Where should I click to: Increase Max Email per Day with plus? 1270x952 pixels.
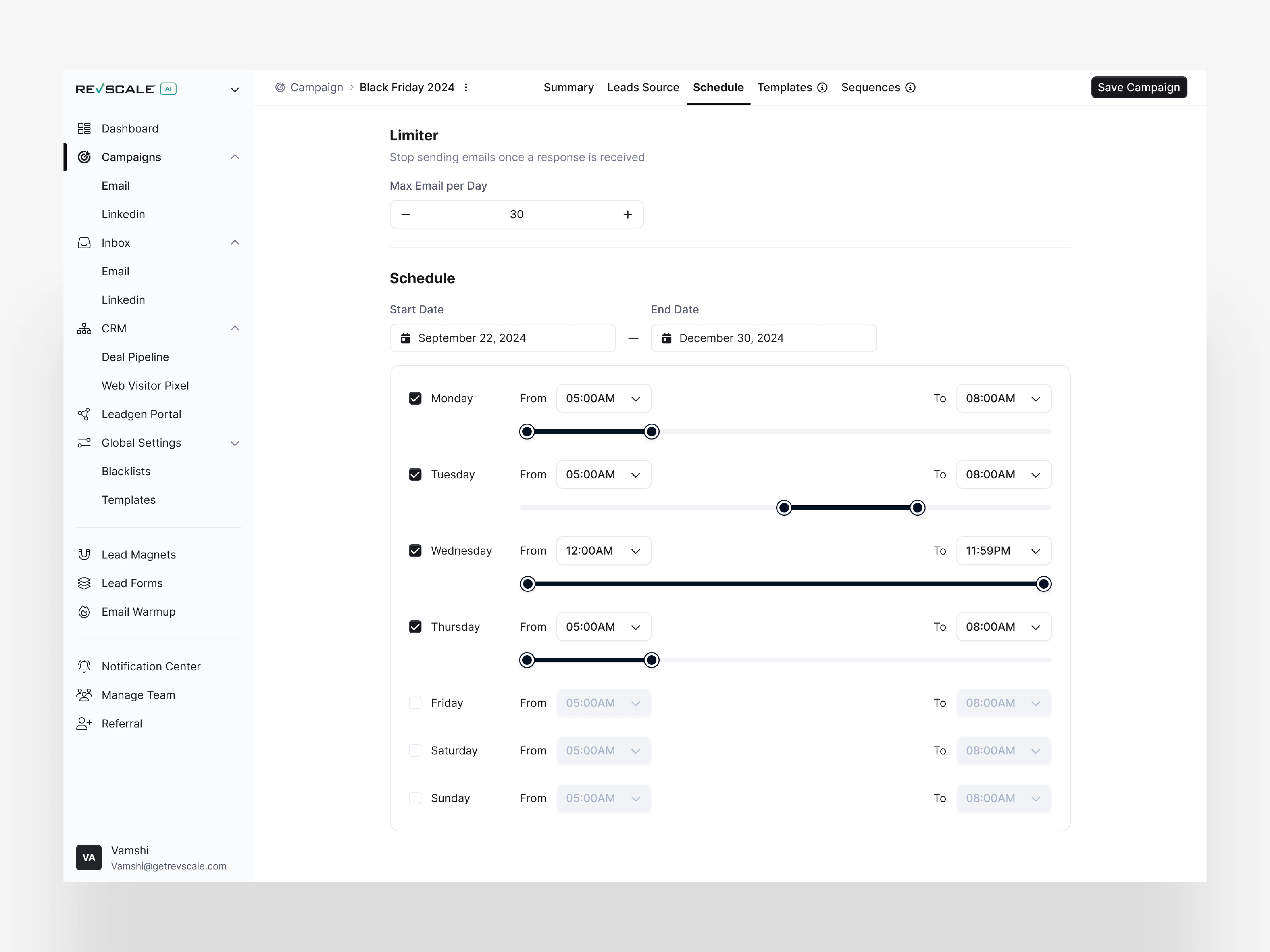pyautogui.click(x=627, y=215)
